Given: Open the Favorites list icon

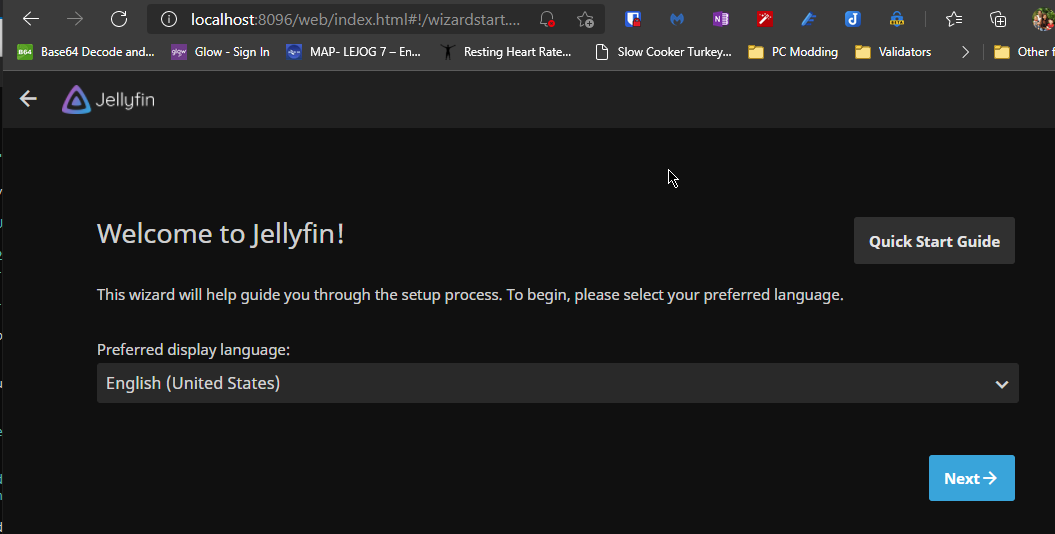Looking at the screenshot, I should [x=953, y=19].
